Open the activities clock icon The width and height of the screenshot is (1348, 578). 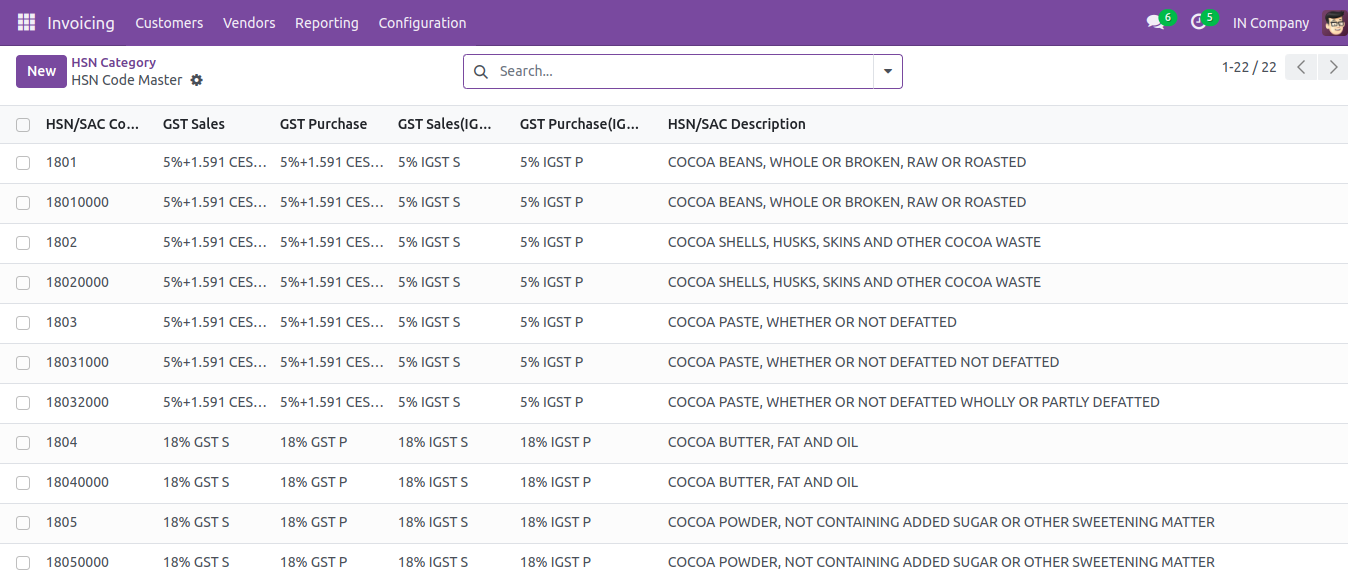click(x=1198, y=22)
